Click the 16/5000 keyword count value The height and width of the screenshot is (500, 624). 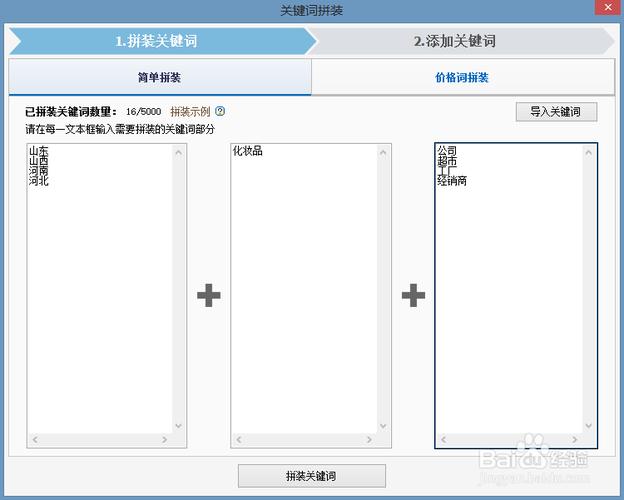coord(143,111)
